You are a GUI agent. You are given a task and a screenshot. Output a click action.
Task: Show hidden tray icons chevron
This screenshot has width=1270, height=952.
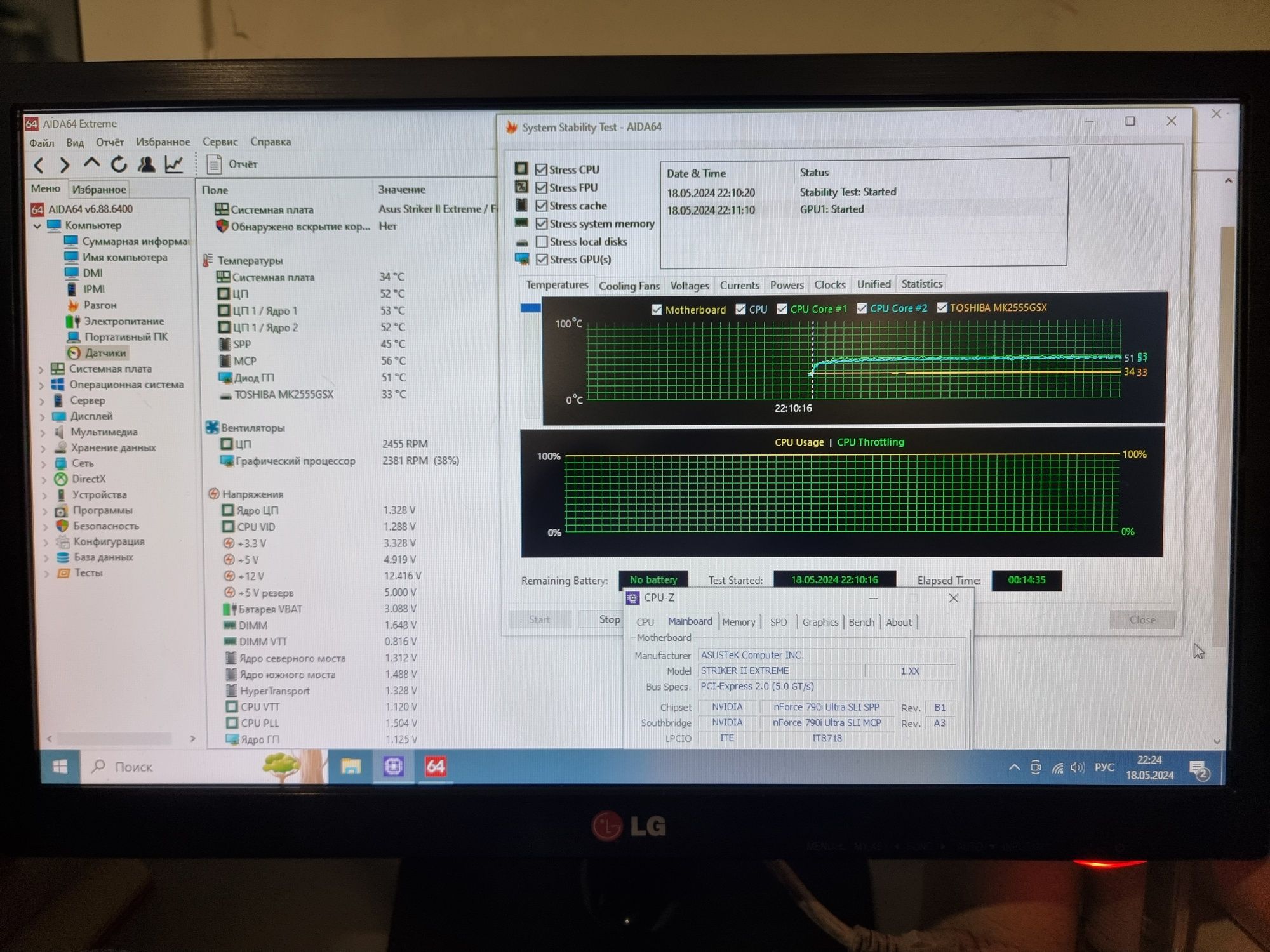[x=1014, y=767]
